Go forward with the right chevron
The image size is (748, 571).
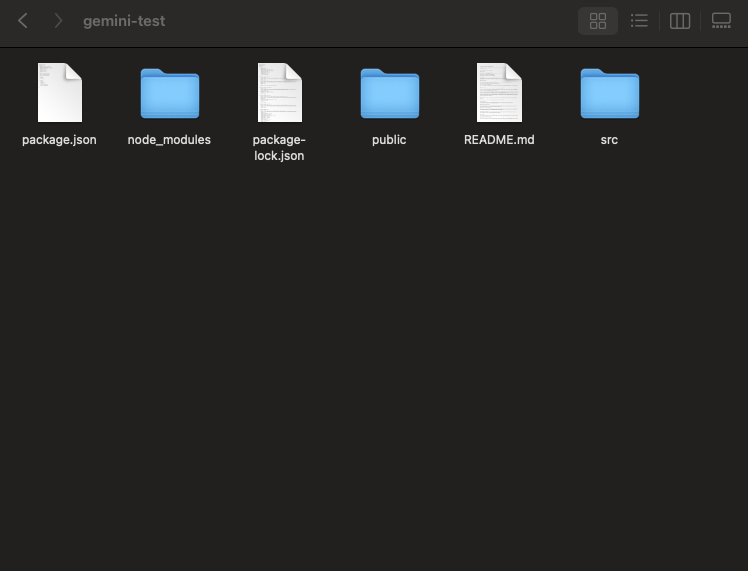coord(58,21)
